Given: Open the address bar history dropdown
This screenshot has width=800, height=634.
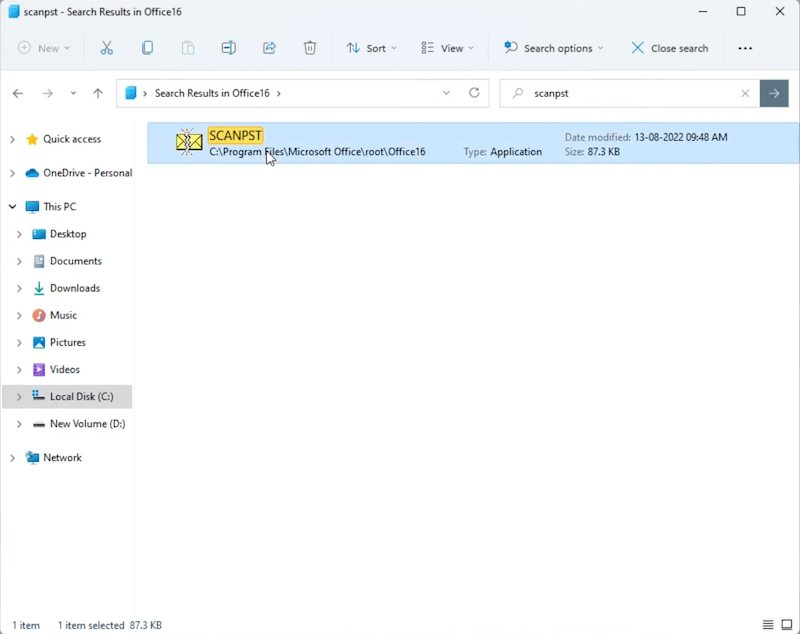Looking at the screenshot, I should pos(446,93).
